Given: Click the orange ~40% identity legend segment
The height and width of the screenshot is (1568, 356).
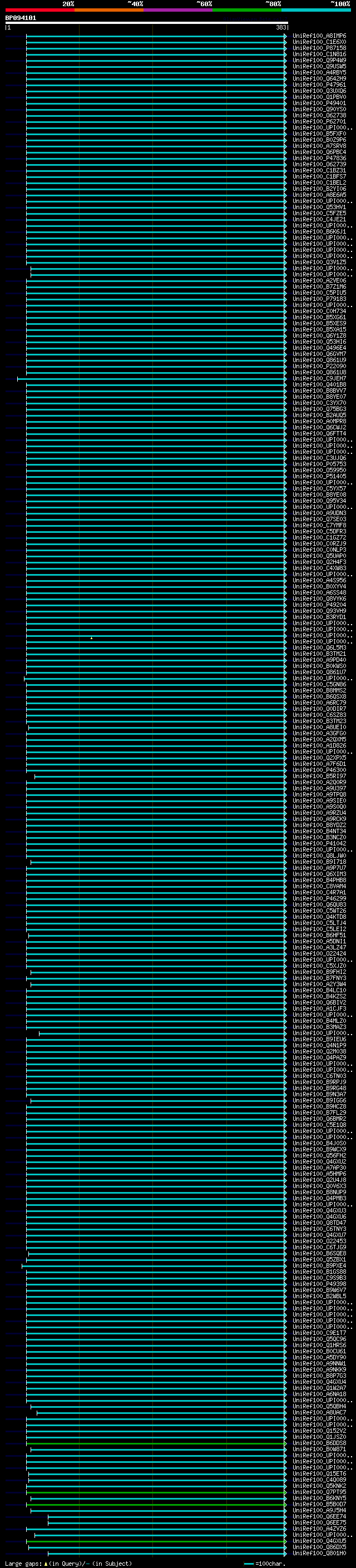Looking at the screenshot, I should tap(109, 10).
